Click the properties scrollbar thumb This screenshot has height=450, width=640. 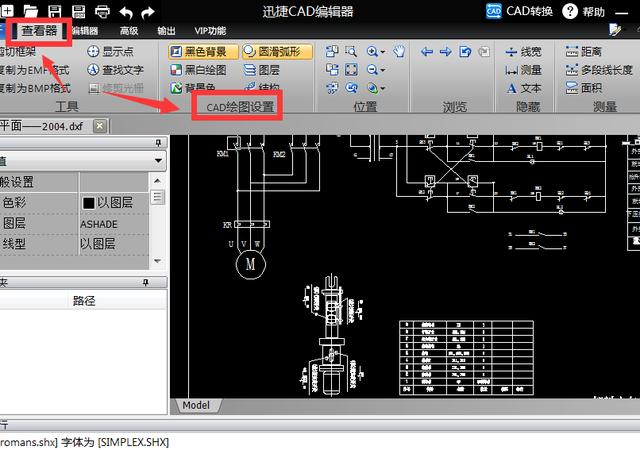158,197
